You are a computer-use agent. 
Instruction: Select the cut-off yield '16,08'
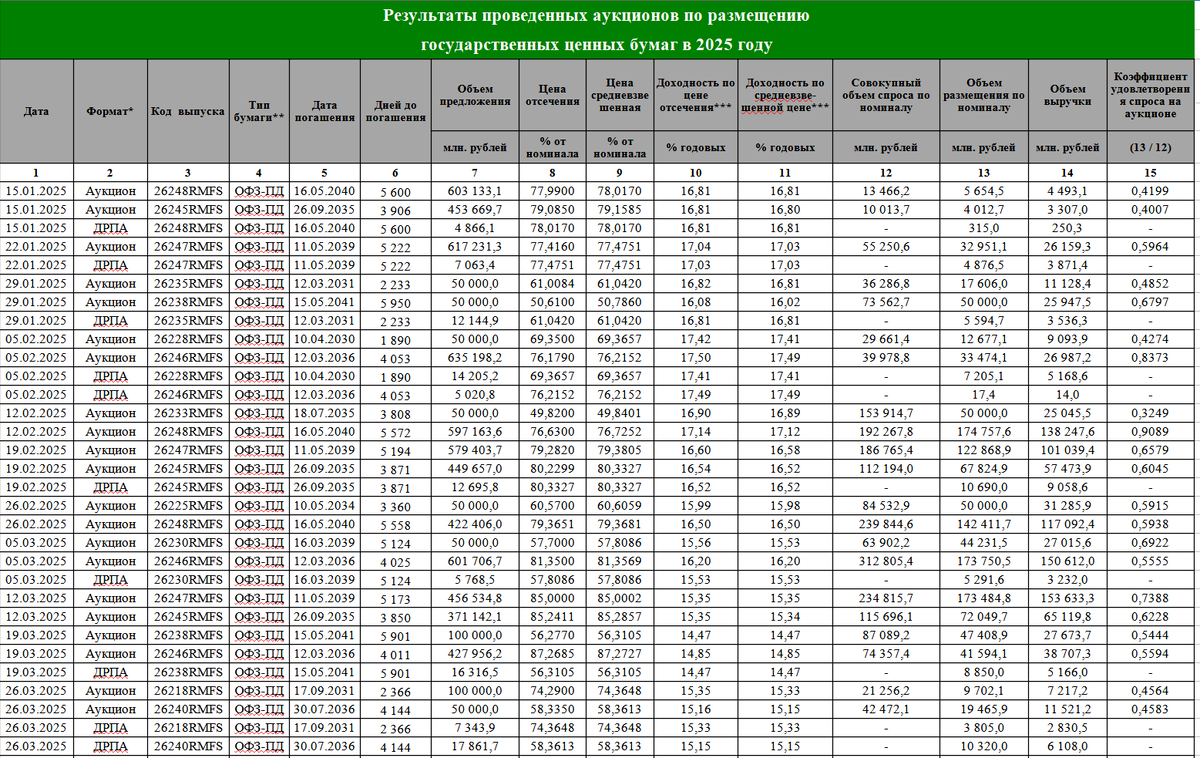coord(695,302)
